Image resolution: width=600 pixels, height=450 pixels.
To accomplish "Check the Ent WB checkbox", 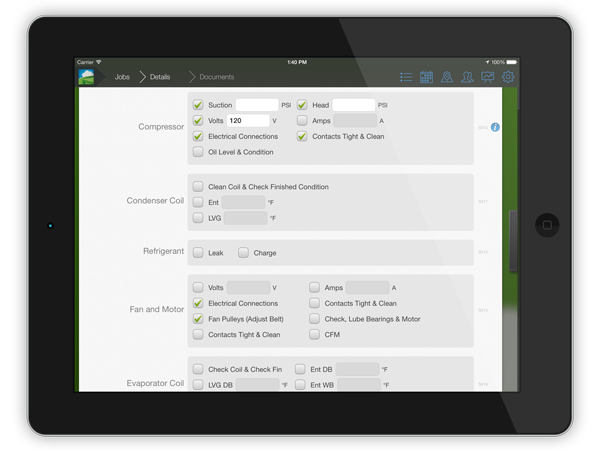I will coord(300,384).
